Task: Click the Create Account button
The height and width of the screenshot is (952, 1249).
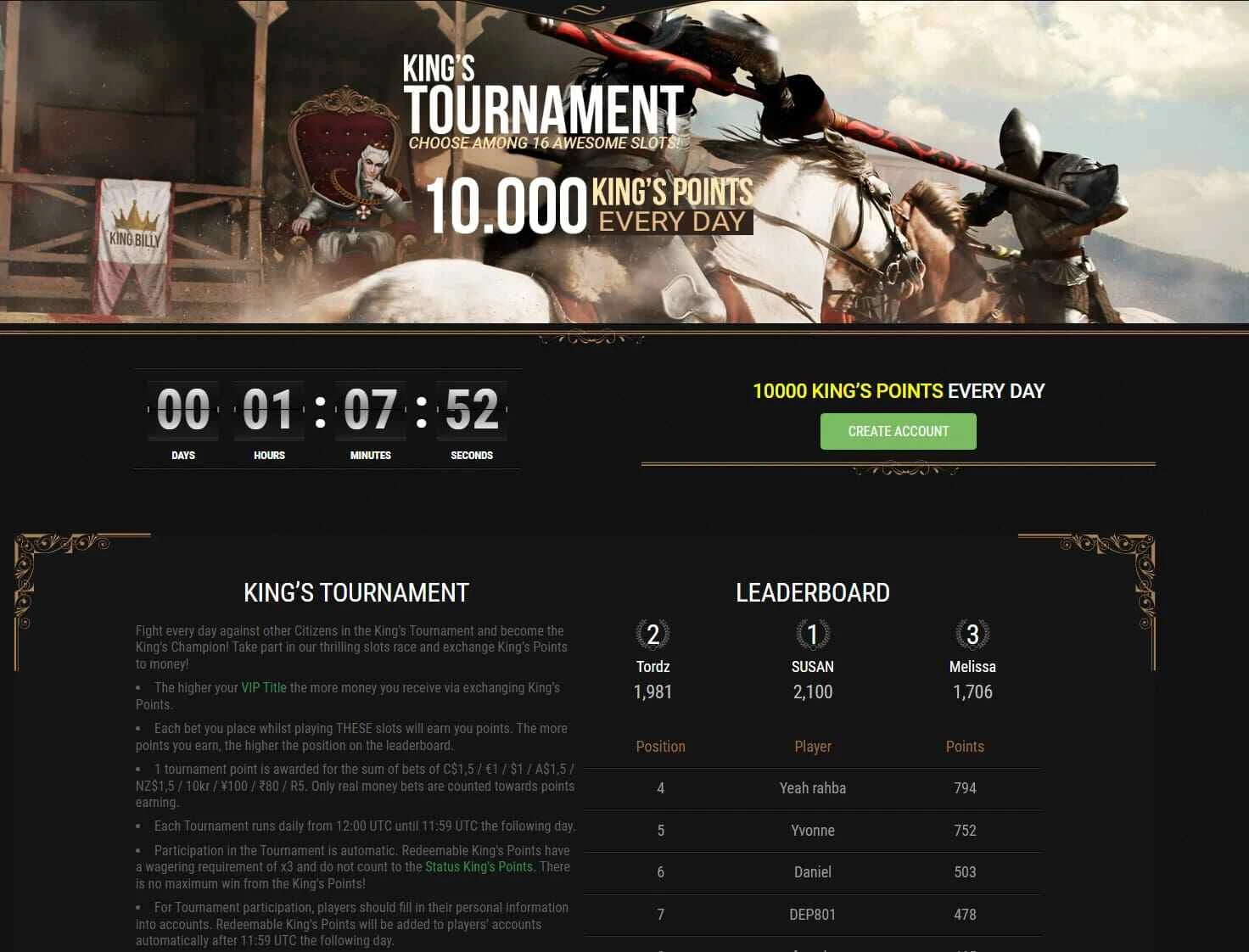Action: pyautogui.click(x=898, y=431)
